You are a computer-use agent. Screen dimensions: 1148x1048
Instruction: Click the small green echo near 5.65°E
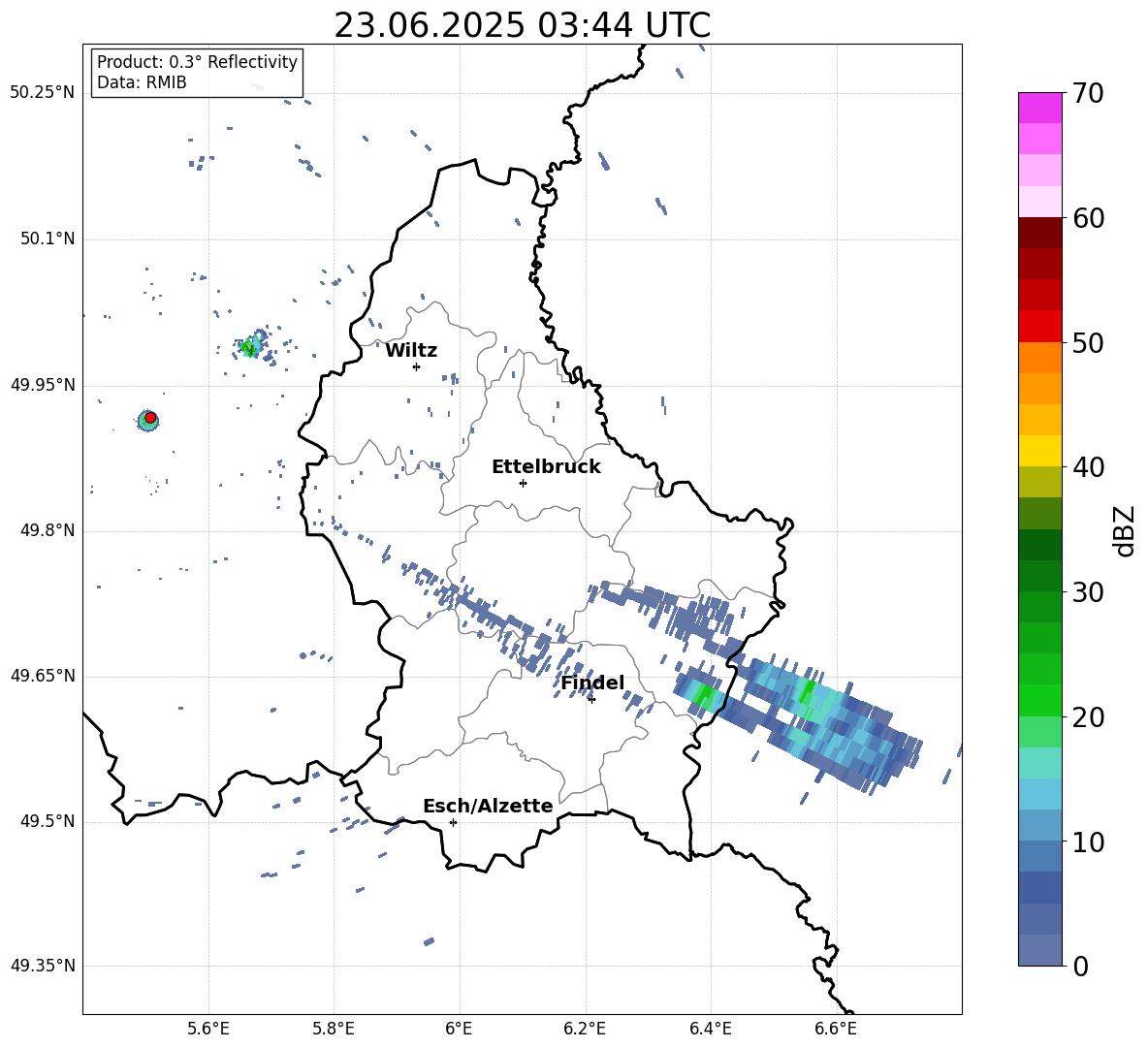250,348
